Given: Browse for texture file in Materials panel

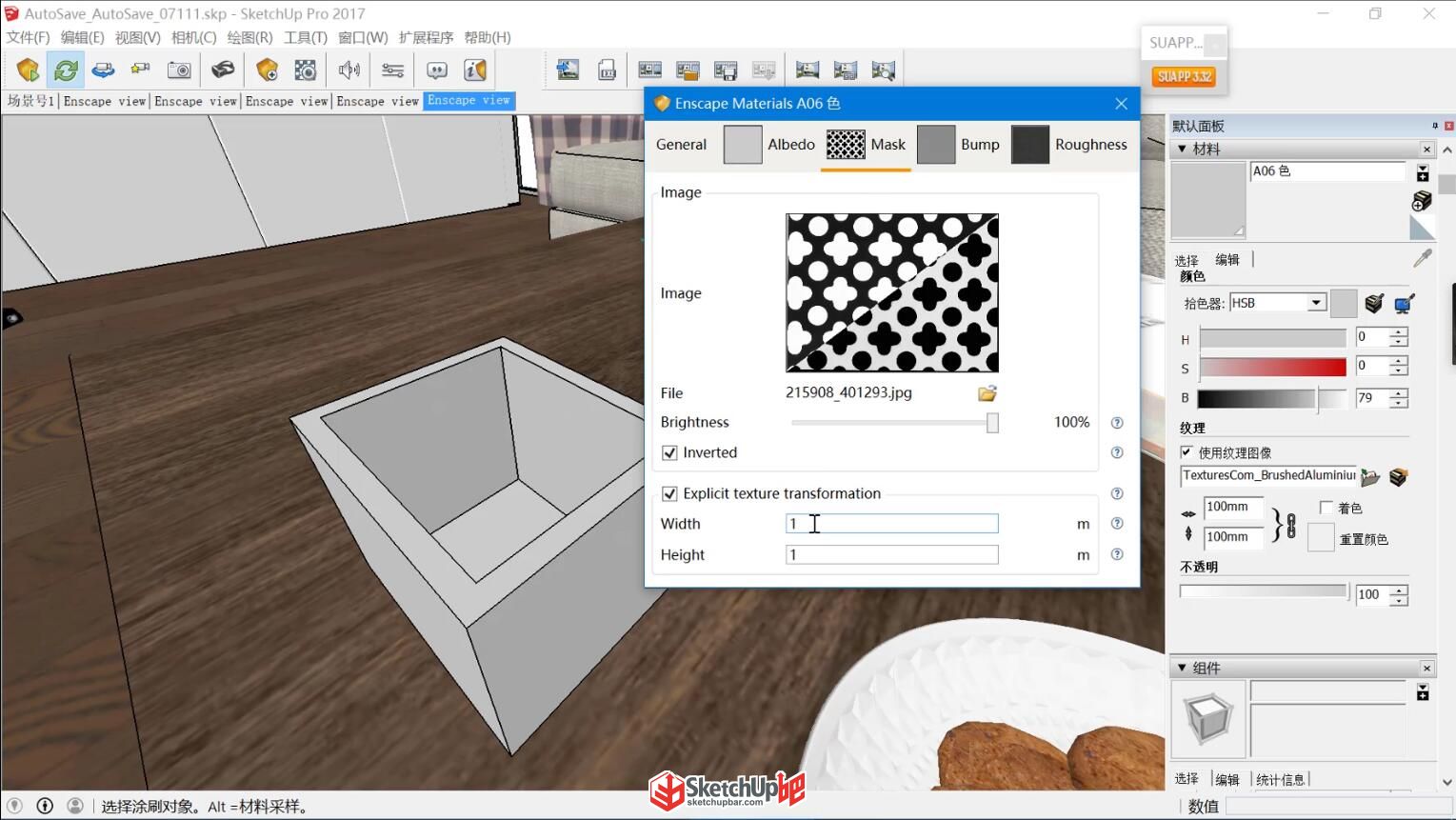Looking at the screenshot, I should tap(1370, 477).
